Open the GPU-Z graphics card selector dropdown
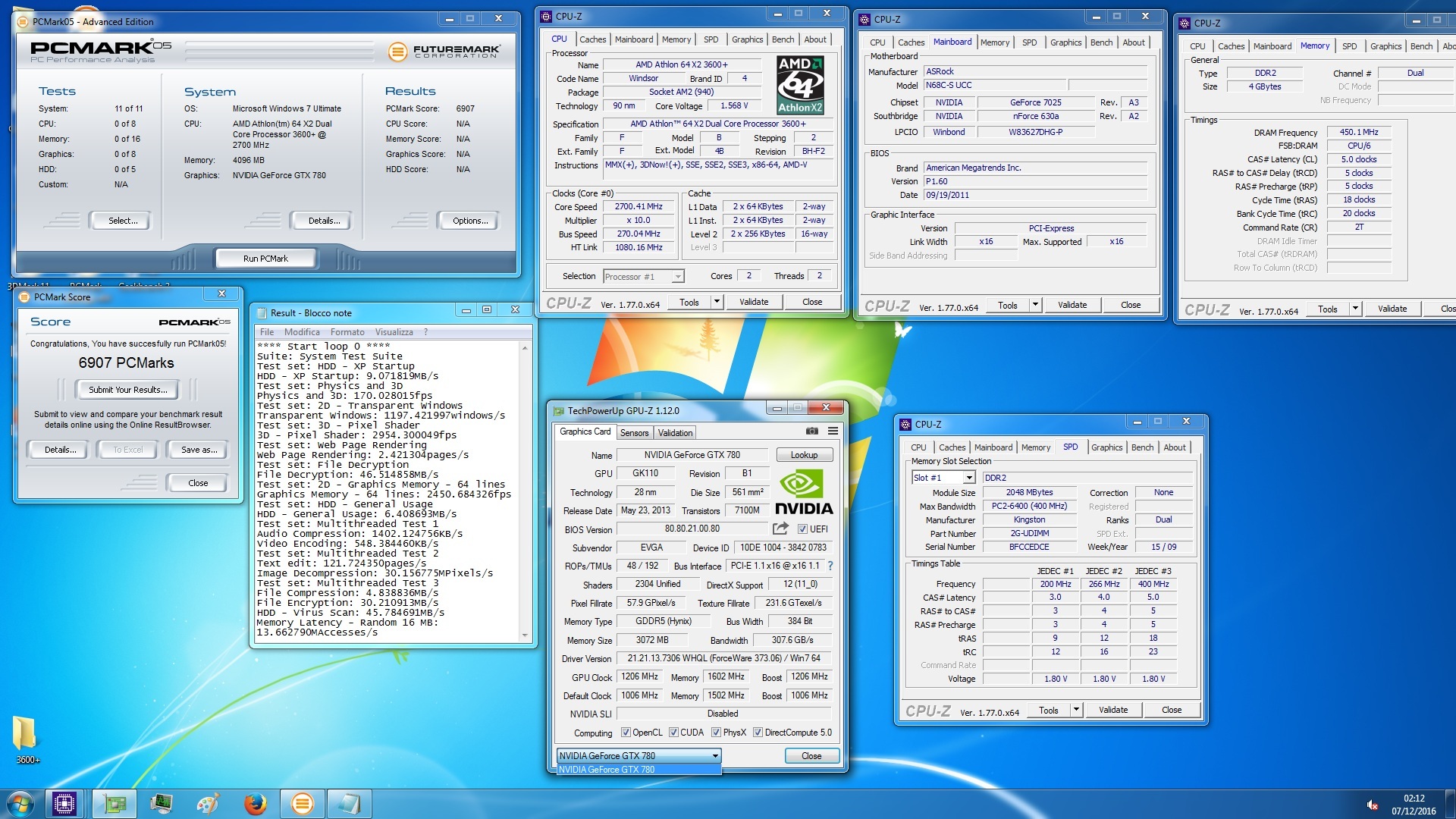 639,756
